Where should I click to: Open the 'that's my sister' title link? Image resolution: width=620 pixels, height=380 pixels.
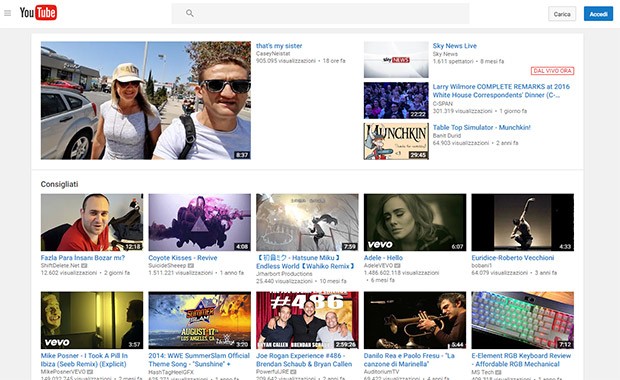[x=279, y=46]
